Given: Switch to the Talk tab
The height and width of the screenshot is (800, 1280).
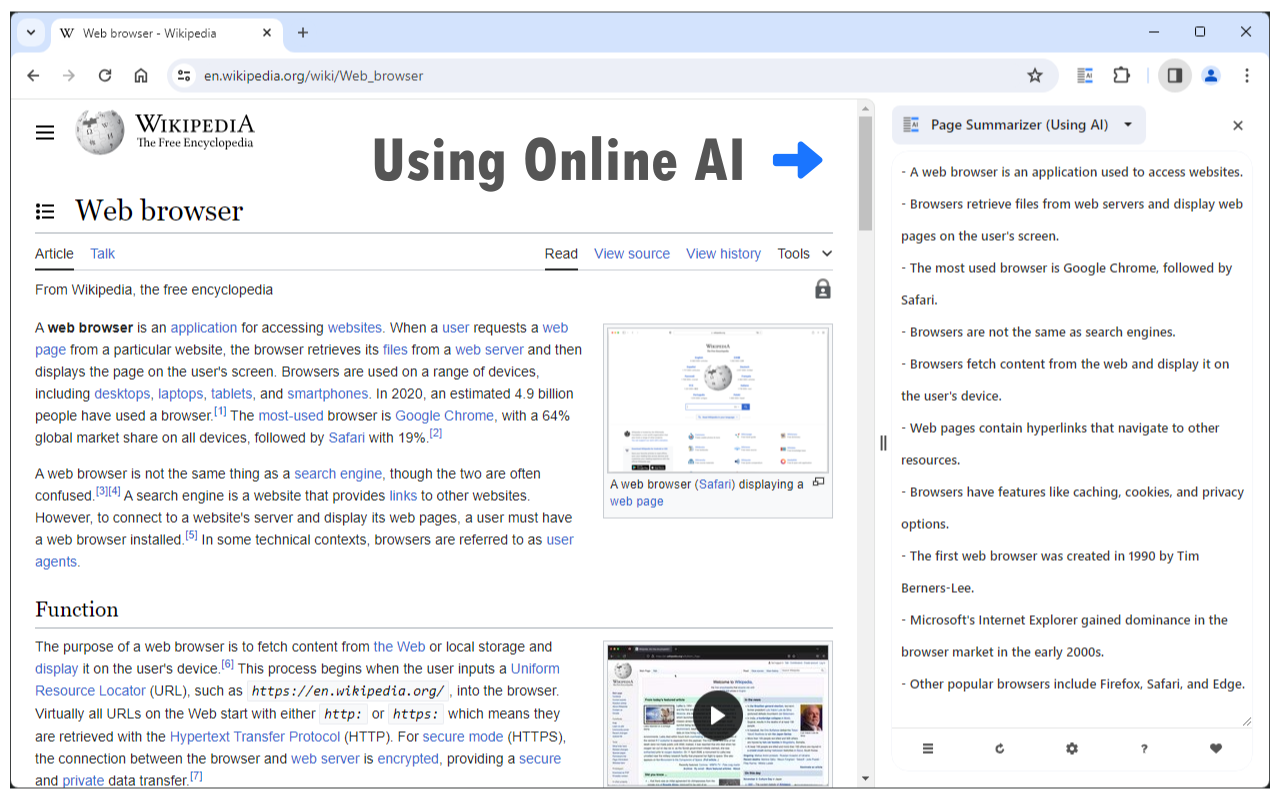Looking at the screenshot, I should pos(103,254).
